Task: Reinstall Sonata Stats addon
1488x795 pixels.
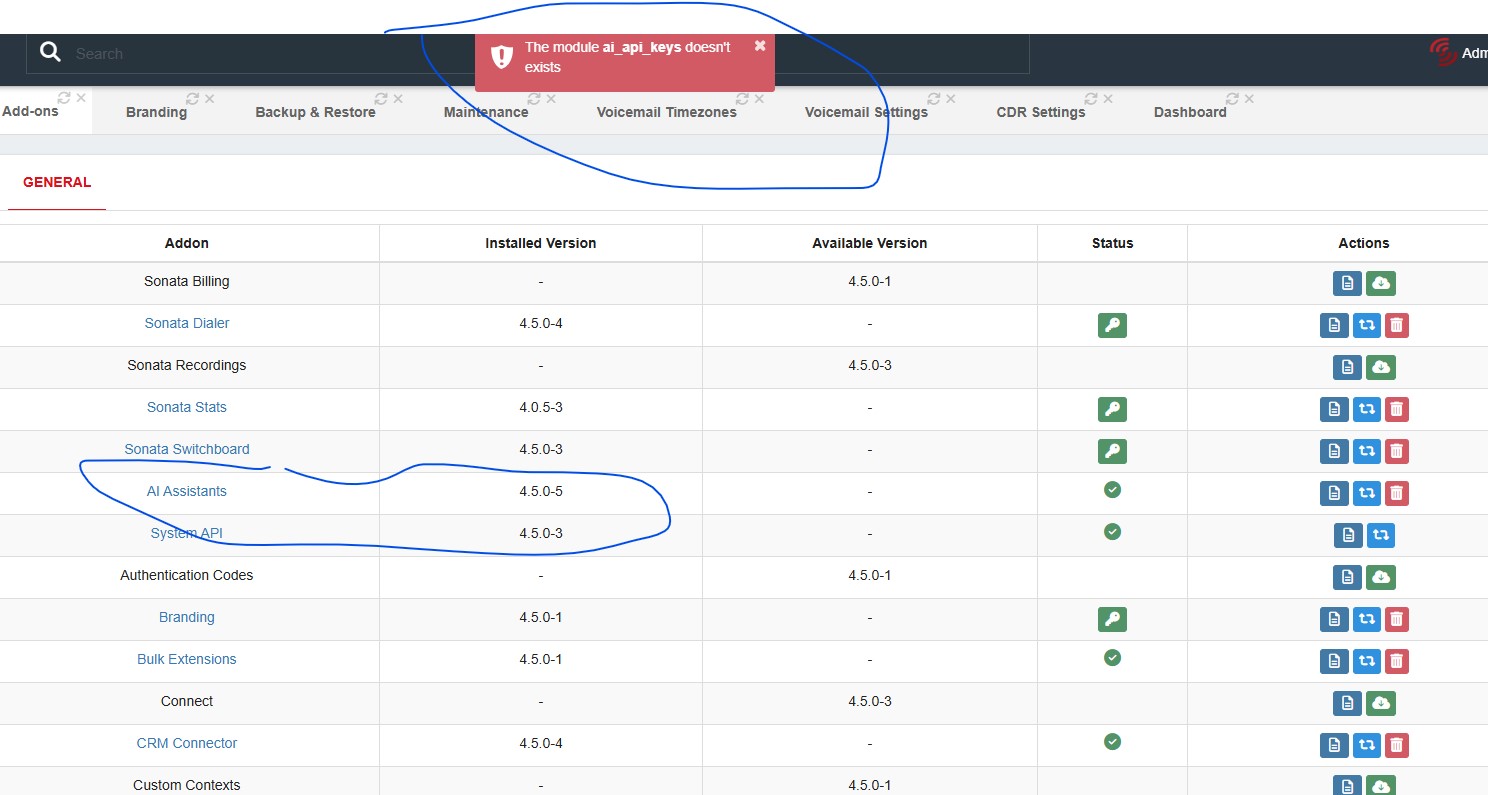Action: click(1365, 409)
